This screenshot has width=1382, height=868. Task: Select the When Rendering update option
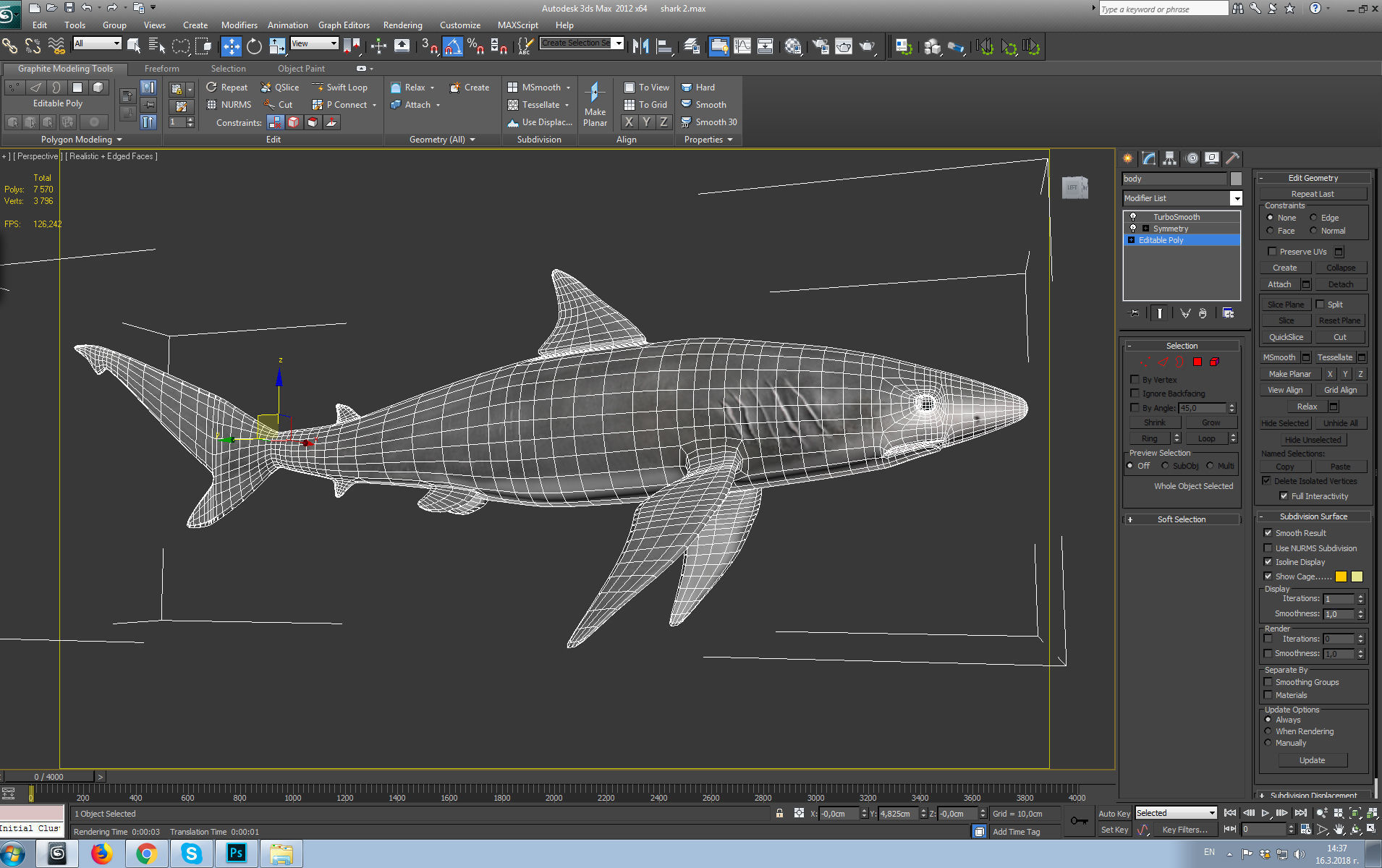1268,731
